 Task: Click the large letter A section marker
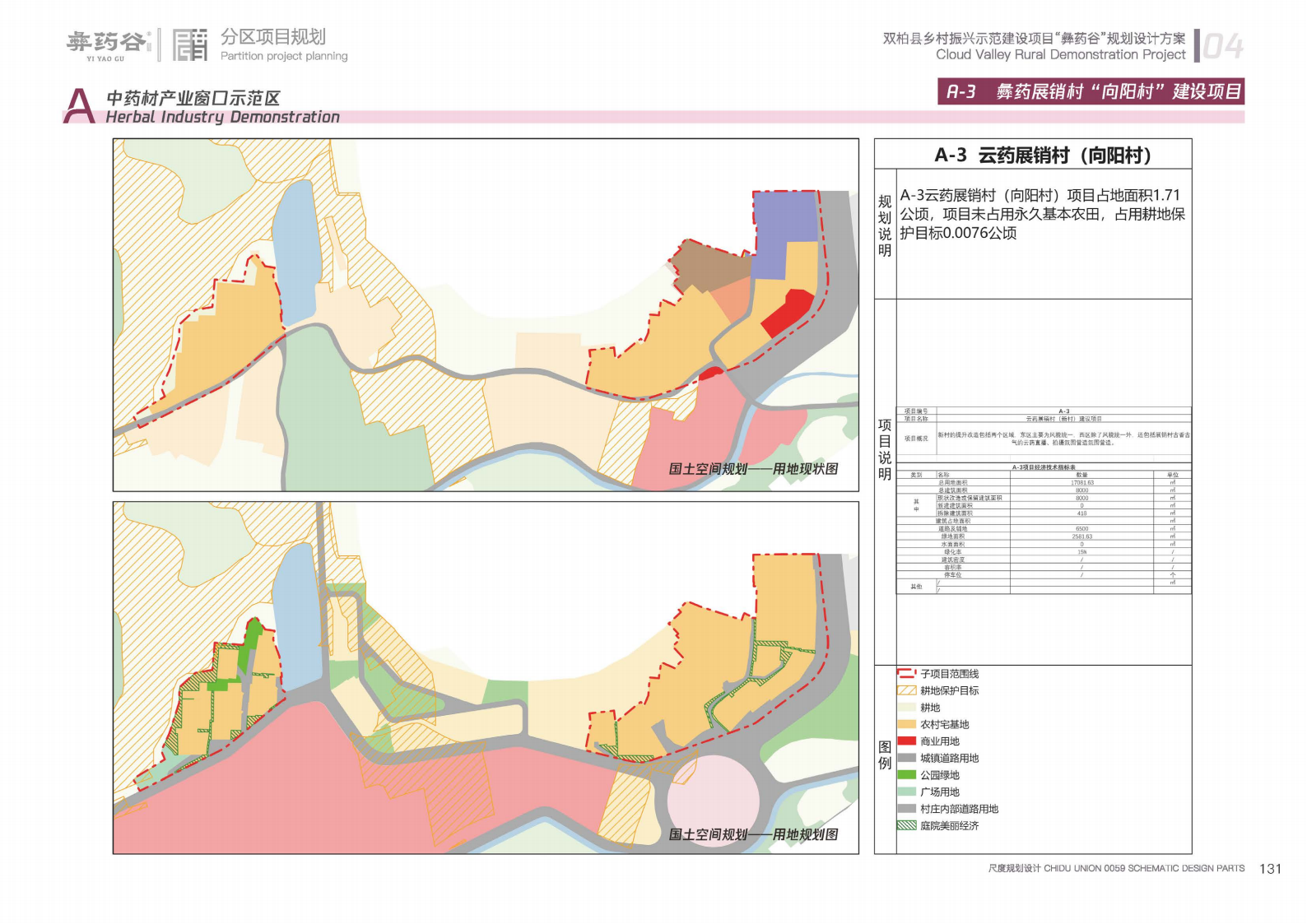click(x=79, y=106)
